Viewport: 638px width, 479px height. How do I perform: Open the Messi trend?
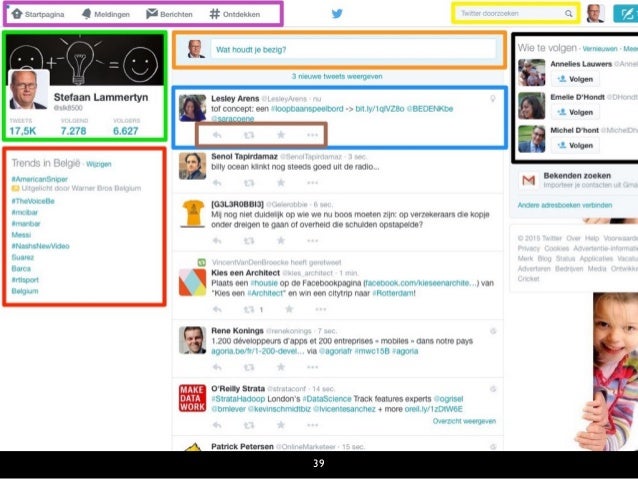pos(21,235)
